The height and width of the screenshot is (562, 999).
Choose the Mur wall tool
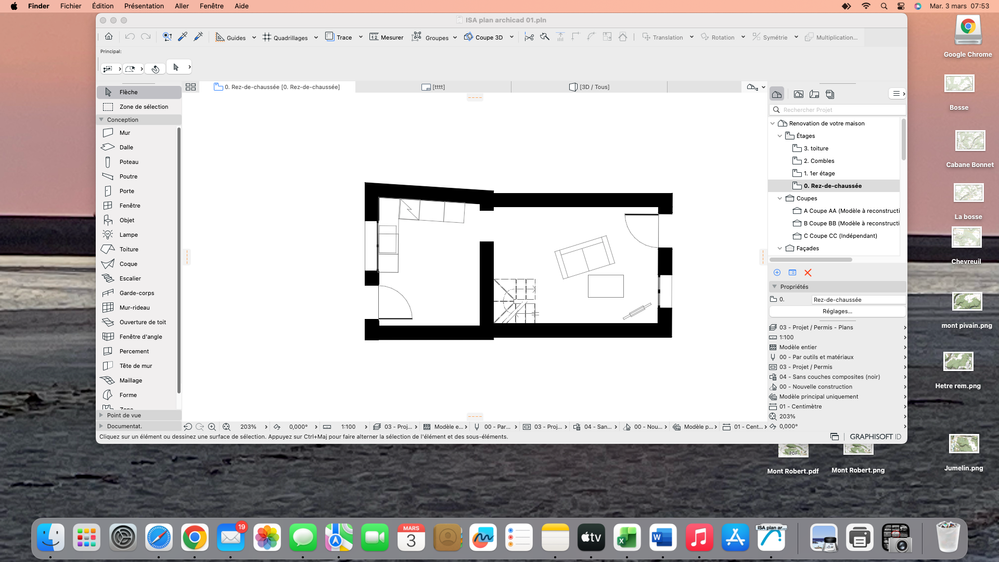139,133
